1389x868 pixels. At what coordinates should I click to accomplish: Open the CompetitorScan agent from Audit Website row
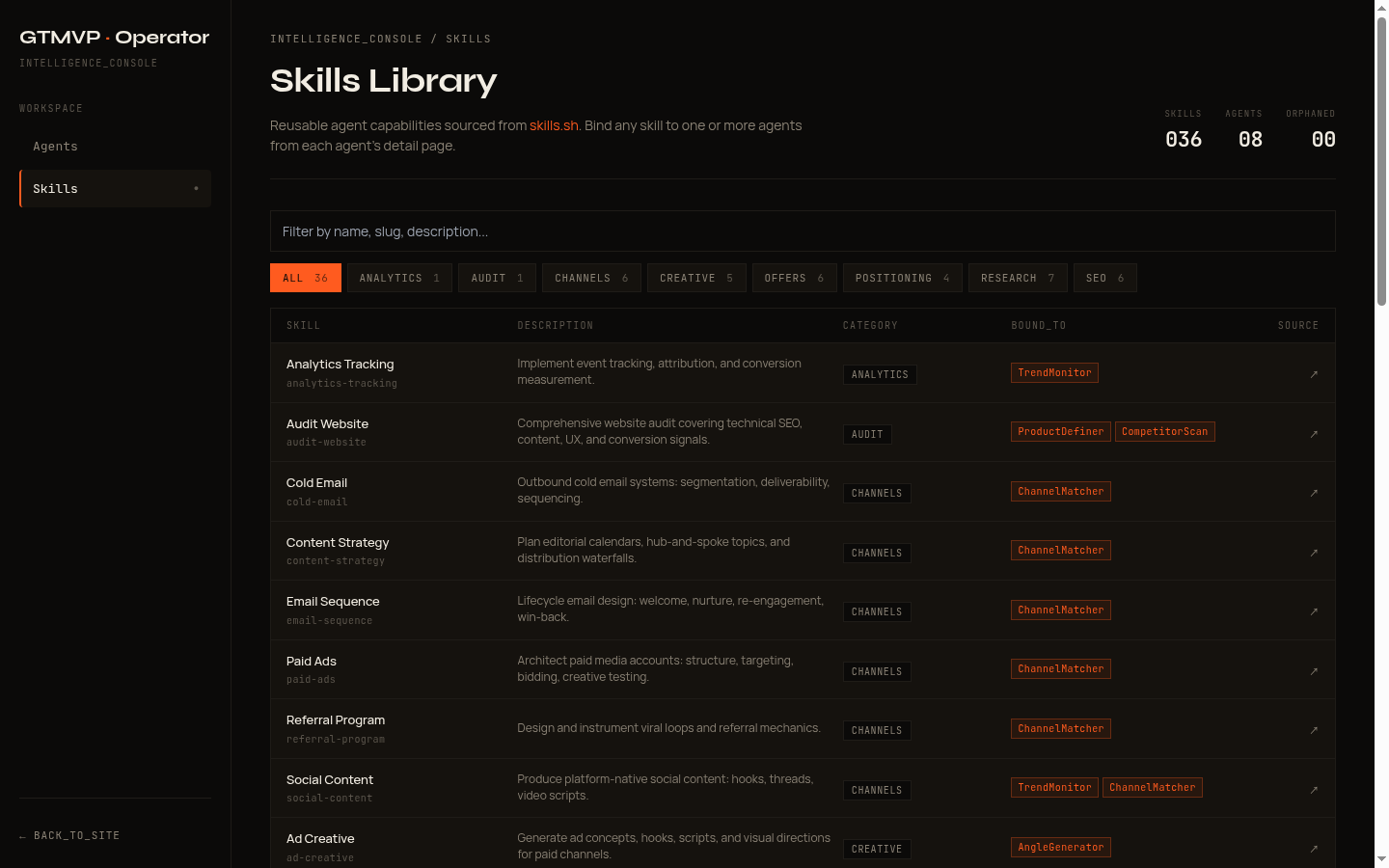(1164, 431)
